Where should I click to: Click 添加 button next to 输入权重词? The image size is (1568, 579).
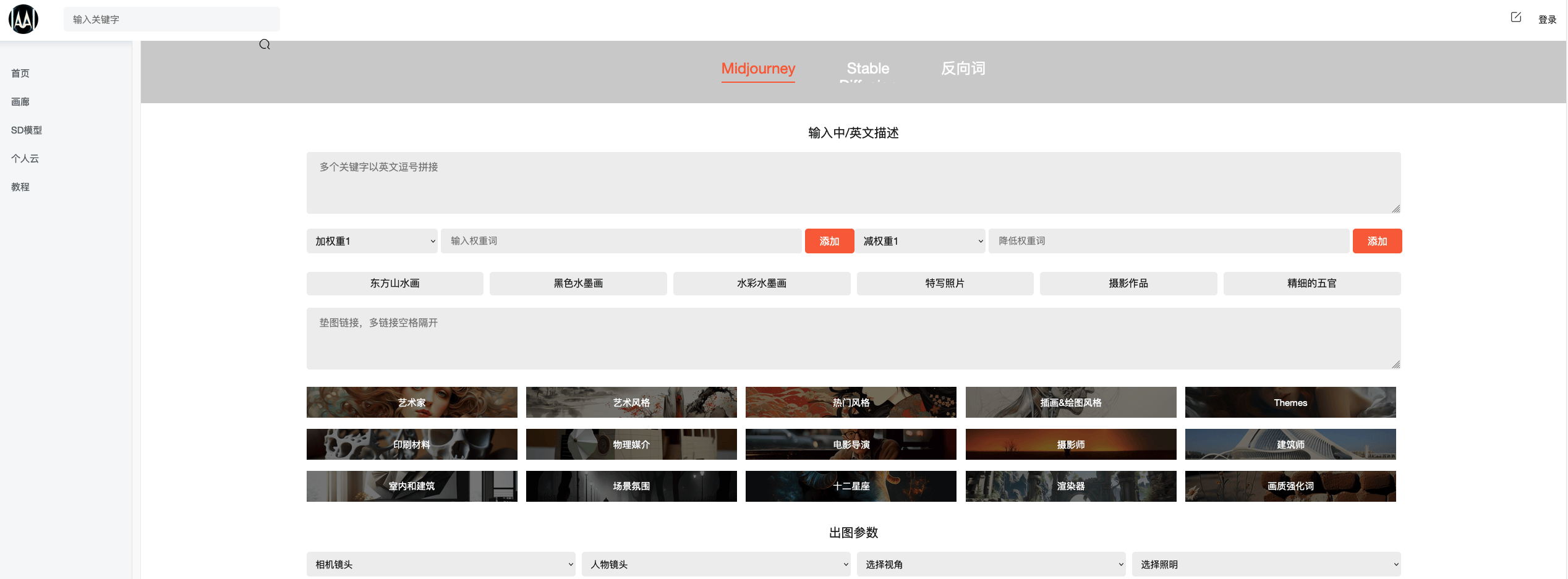pyautogui.click(x=829, y=241)
